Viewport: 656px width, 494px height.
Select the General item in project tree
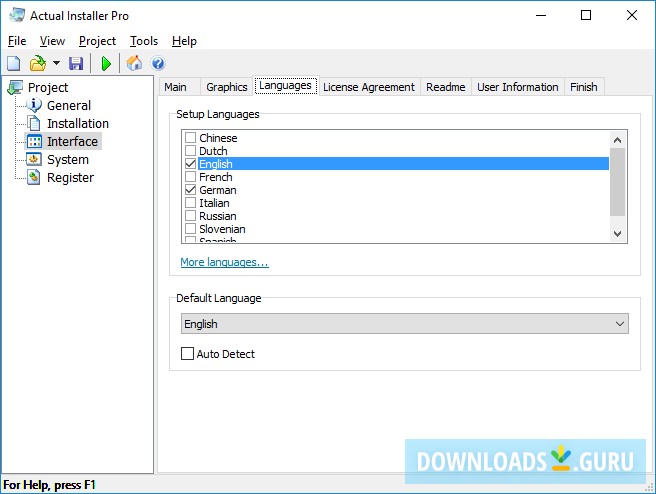(x=68, y=105)
